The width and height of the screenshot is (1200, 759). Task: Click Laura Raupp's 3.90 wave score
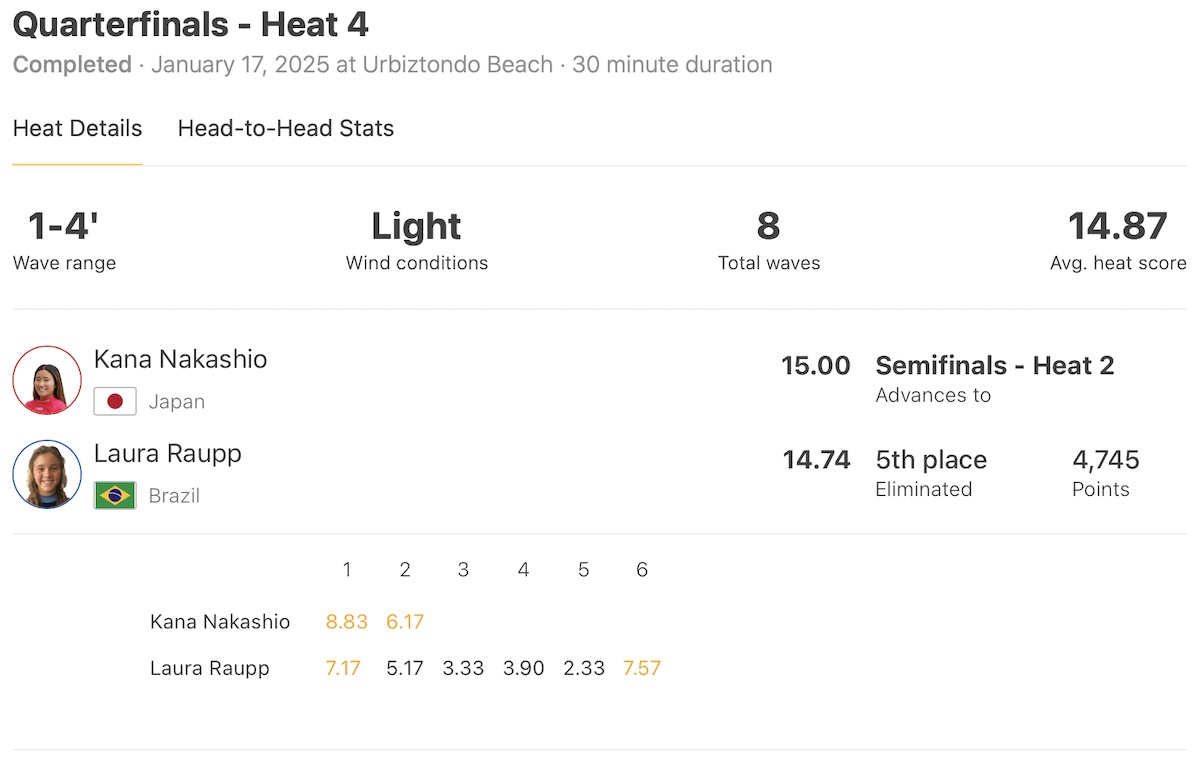click(524, 668)
